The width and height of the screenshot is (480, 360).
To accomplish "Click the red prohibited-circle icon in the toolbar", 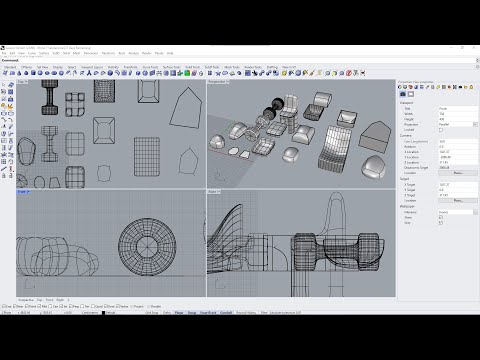I will [x=349, y=73].
